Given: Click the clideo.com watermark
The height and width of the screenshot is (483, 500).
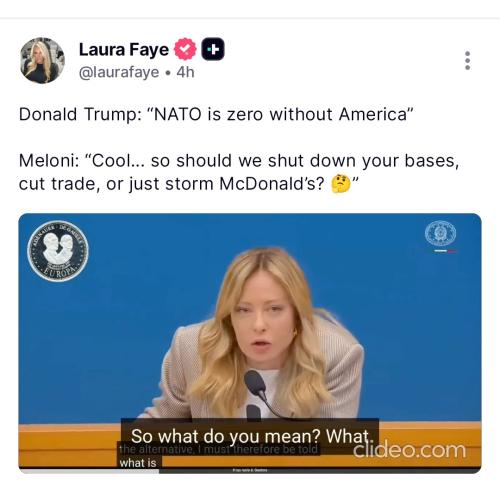Looking at the screenshot, I should (x=409, y=450).
